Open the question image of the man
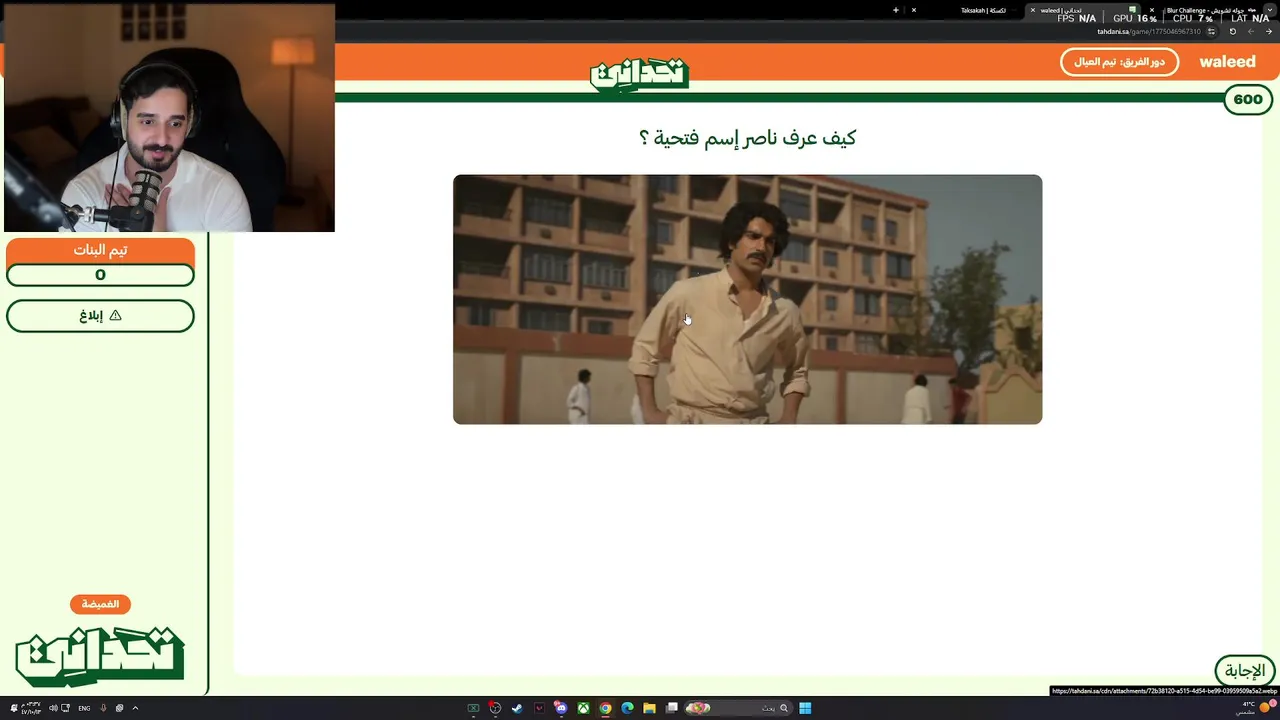Viewport: 1280px width, 720px height. click(x=747, y=299)
